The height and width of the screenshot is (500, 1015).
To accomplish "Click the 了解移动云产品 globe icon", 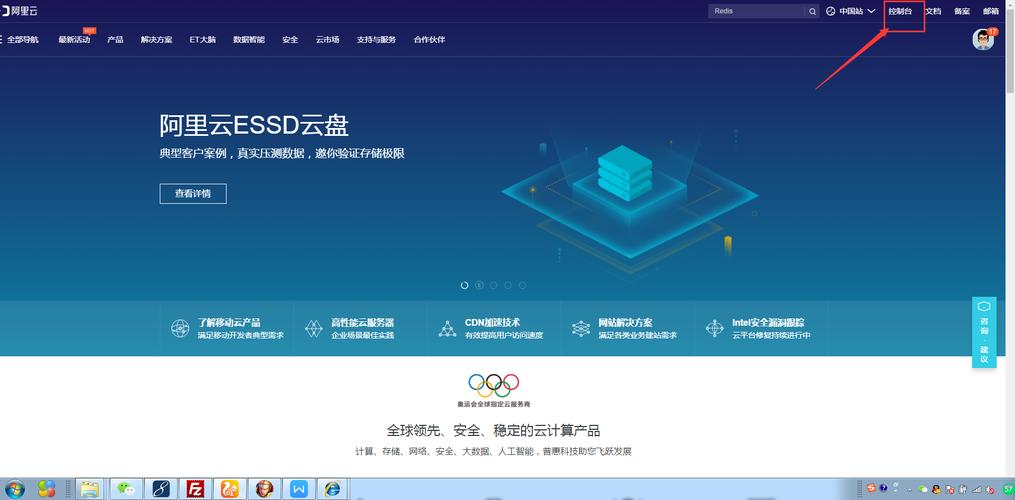I will [180, 328].
